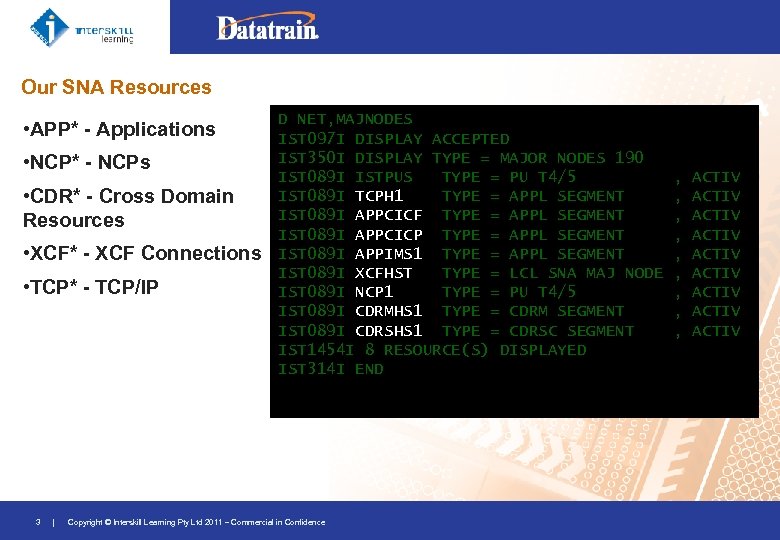Click slide number 3 in footer
The width and height of the screenshot is (780, 540).
pyautogui.click(x=38, y=522)
